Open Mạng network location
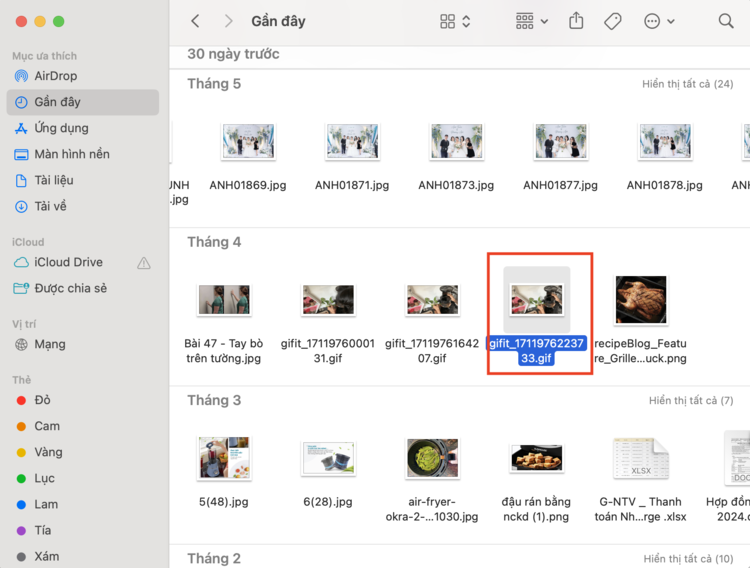Screen dimensions: 750x568 [x=83, y=345]
